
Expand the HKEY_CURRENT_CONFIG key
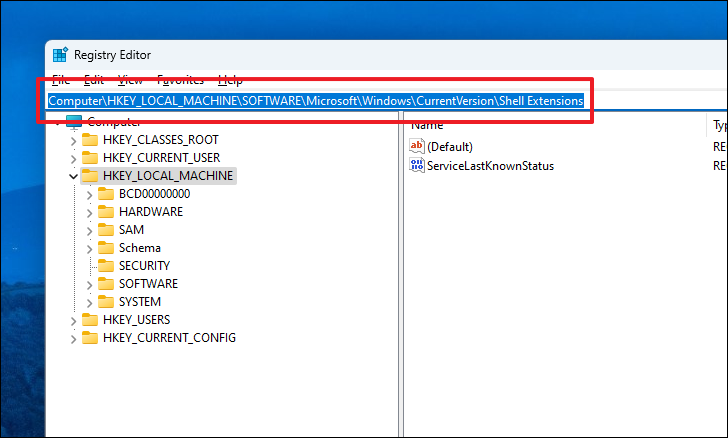[73, 339]
